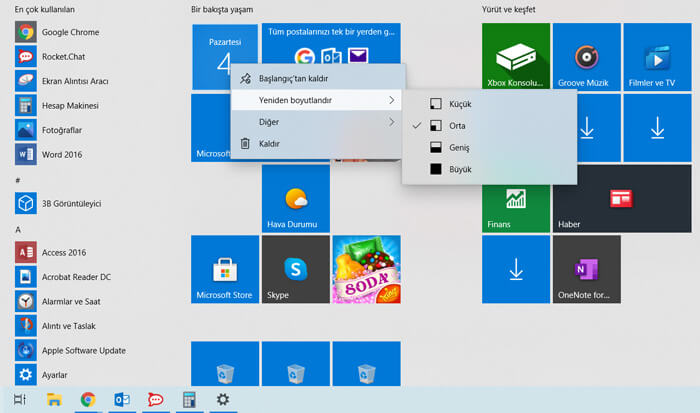Open the Hava Durumu weather tile

point(296,199)
